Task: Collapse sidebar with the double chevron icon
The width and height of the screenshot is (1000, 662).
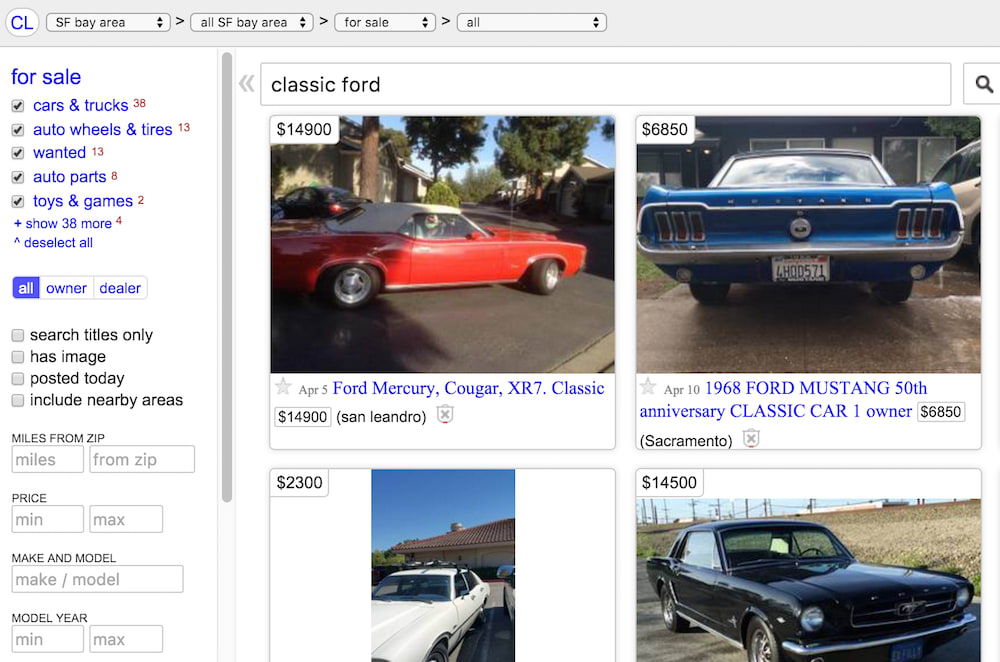Action: [x=247, y=84]
